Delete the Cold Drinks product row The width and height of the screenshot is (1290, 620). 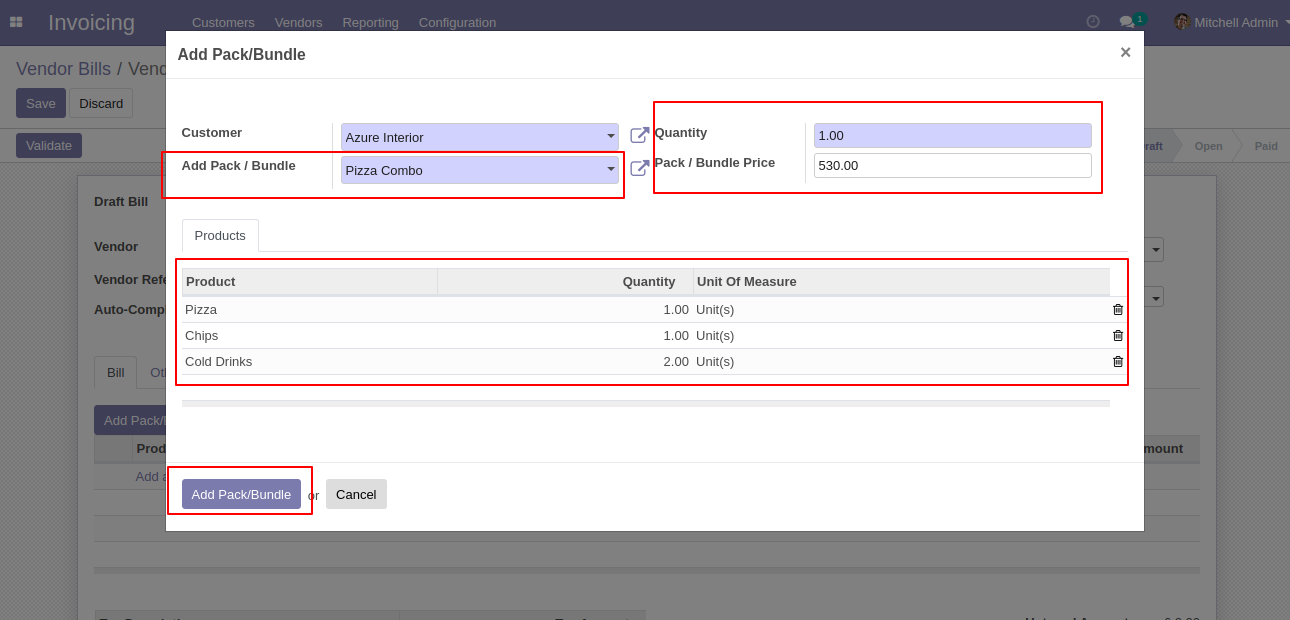pyautogui.click(x=1118, y=362)
